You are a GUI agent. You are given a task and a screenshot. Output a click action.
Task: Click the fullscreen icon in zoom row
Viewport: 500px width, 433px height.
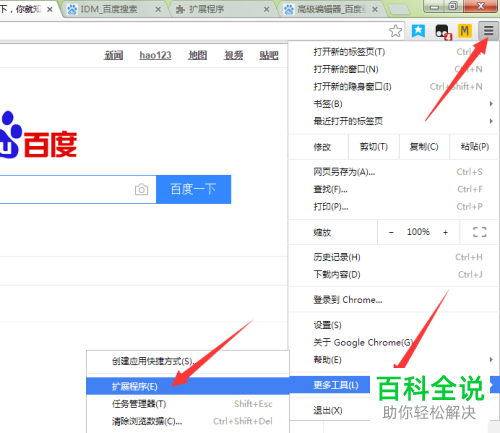click(480, 232)
